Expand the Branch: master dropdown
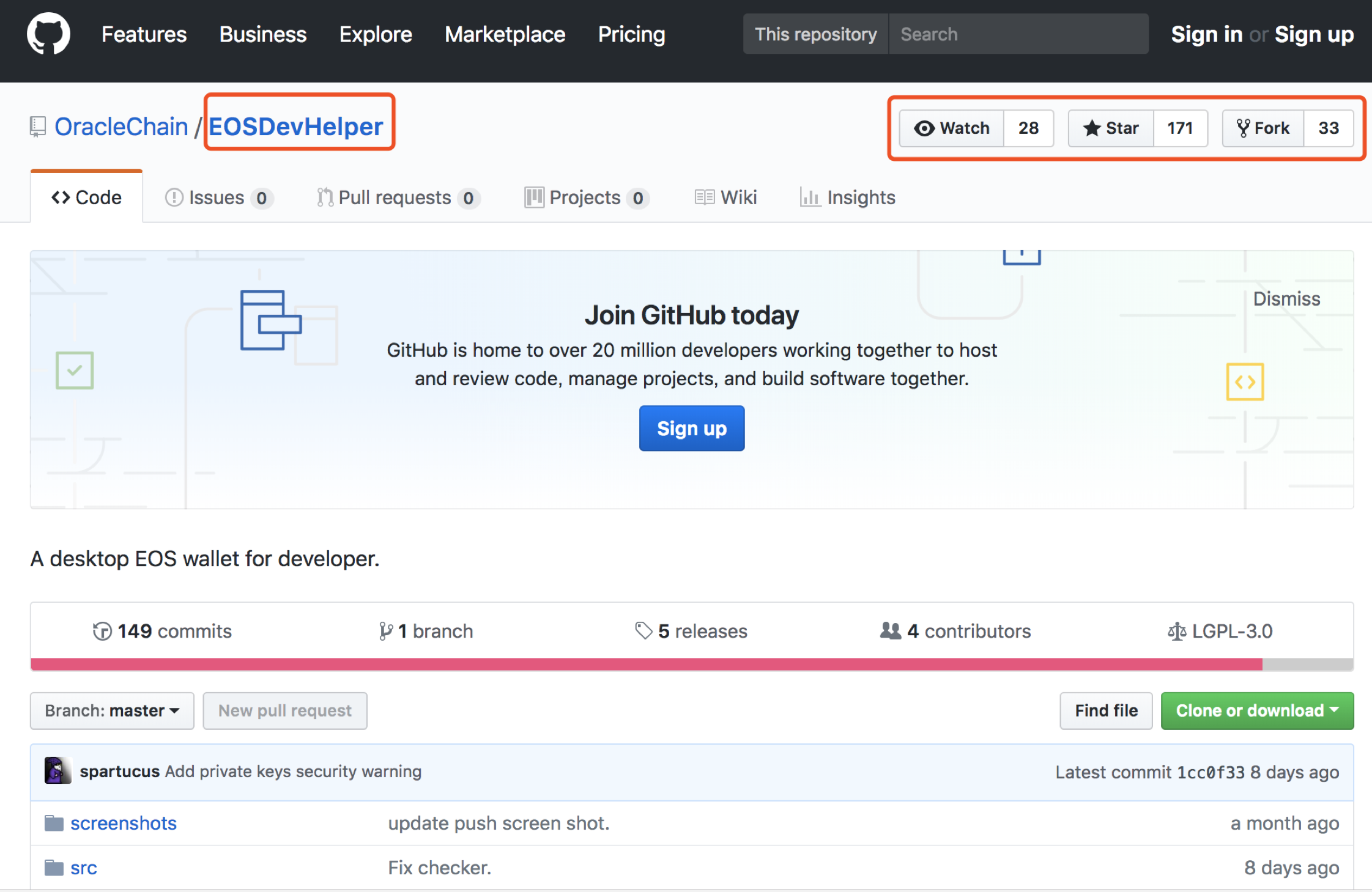Screen dimensions: 1372x892 click(x=112, y=710)
